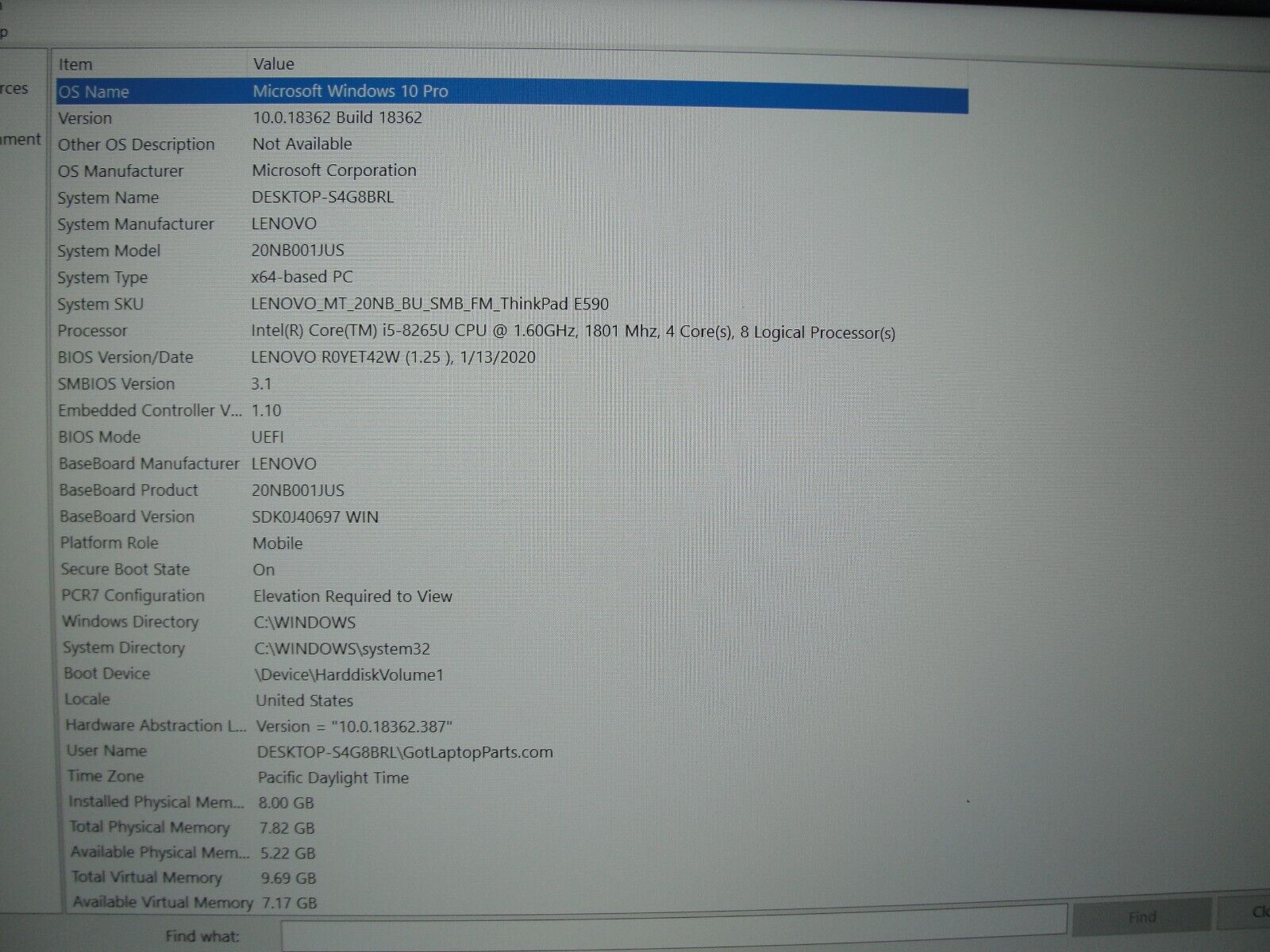The width and height of the screenshot is (1270, 952).
Task: Click the value \Device\HarddiskVolume1
Action: click(x=349, y=675)
